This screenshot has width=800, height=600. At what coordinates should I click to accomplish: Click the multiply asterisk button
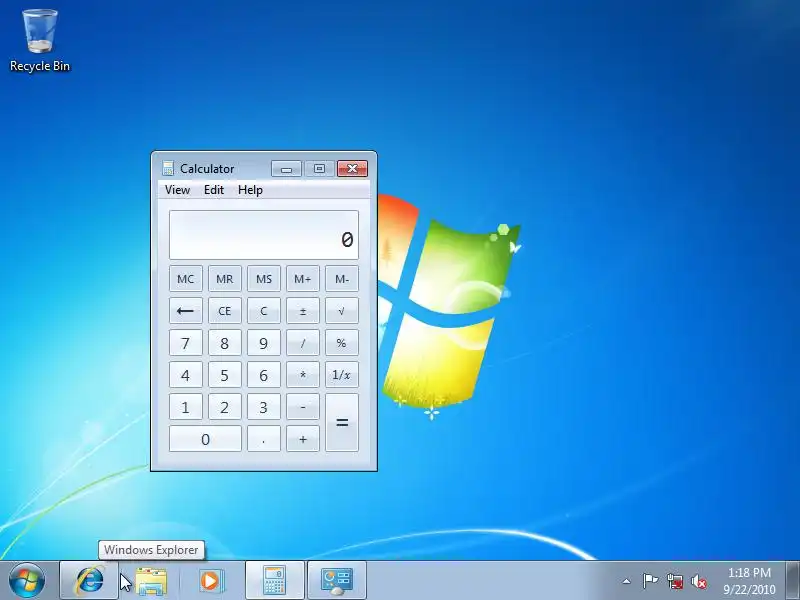pyautogui.click(x=303, y=375)
